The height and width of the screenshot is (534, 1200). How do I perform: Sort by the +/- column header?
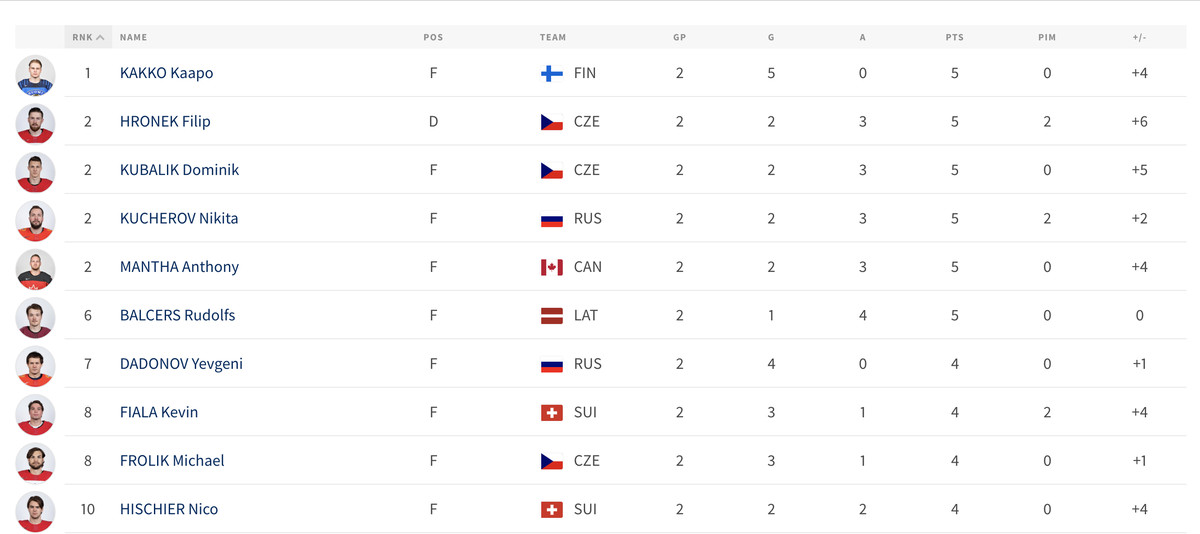pyautogui.click(x=1139, y=37)
